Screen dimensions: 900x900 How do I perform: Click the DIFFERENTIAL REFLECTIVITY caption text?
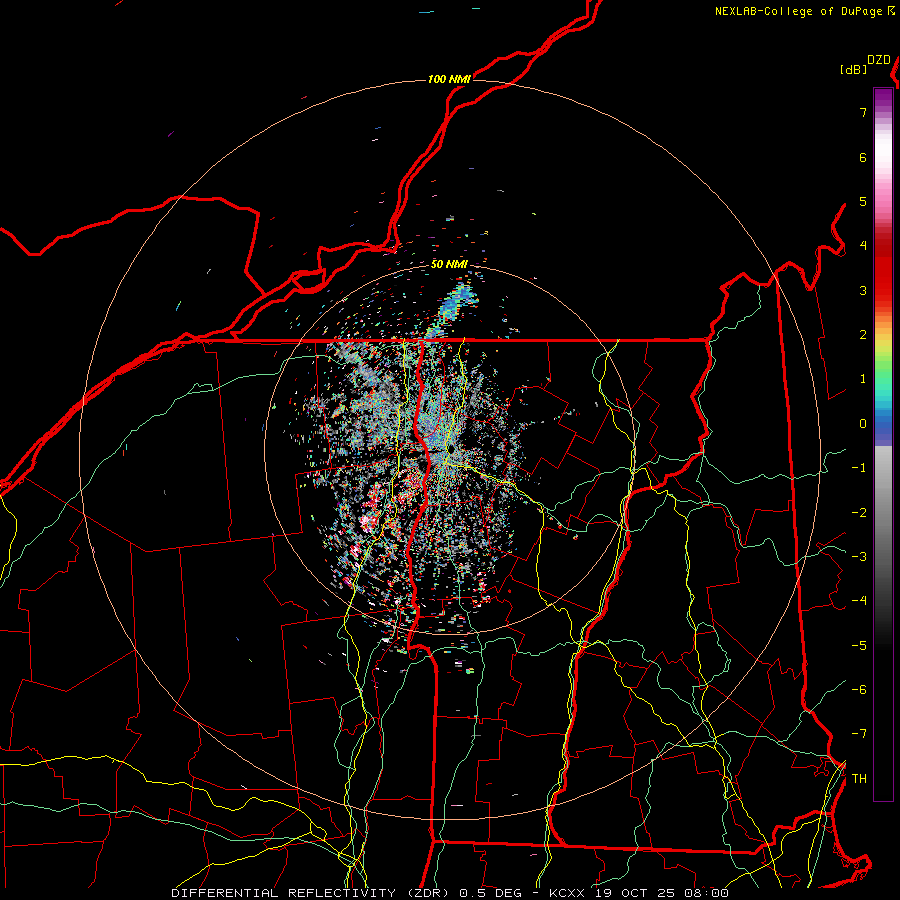[284, 893]
